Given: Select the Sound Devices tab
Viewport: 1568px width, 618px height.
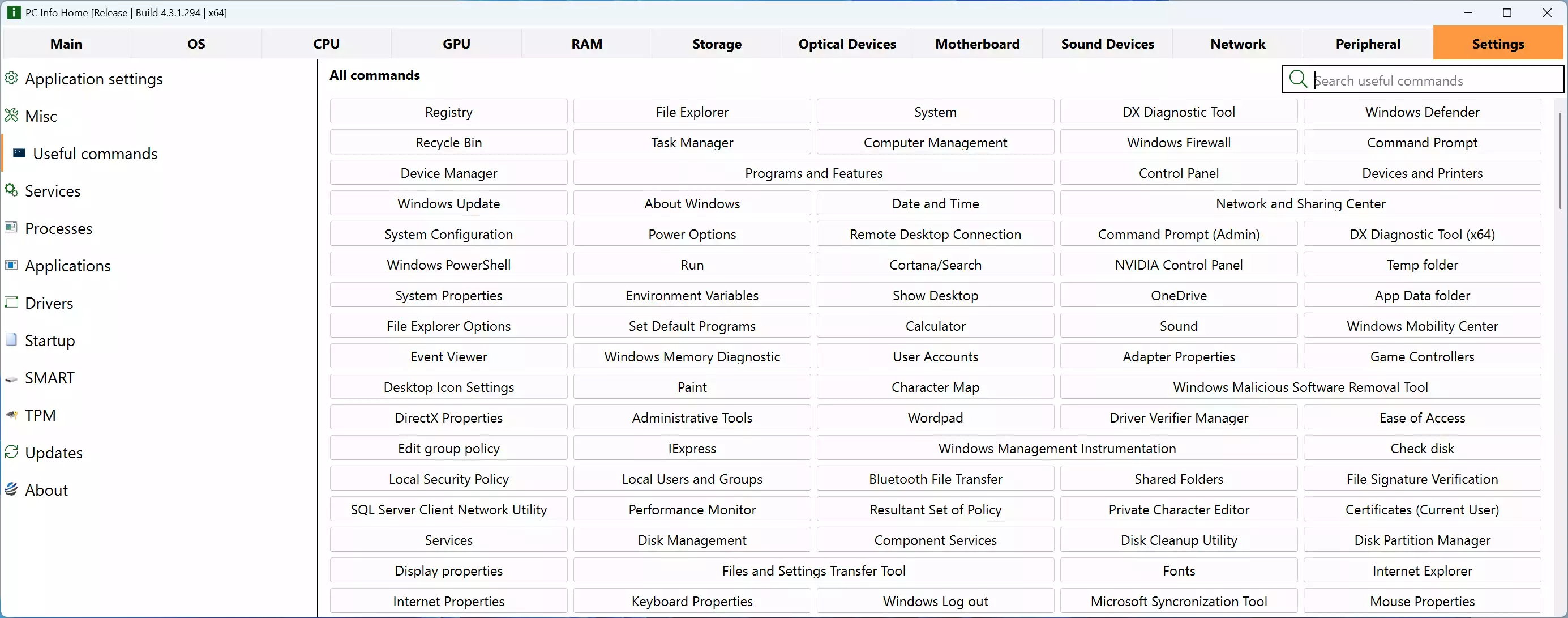Looking at the screenshot, I should [x=1108, y=43].
